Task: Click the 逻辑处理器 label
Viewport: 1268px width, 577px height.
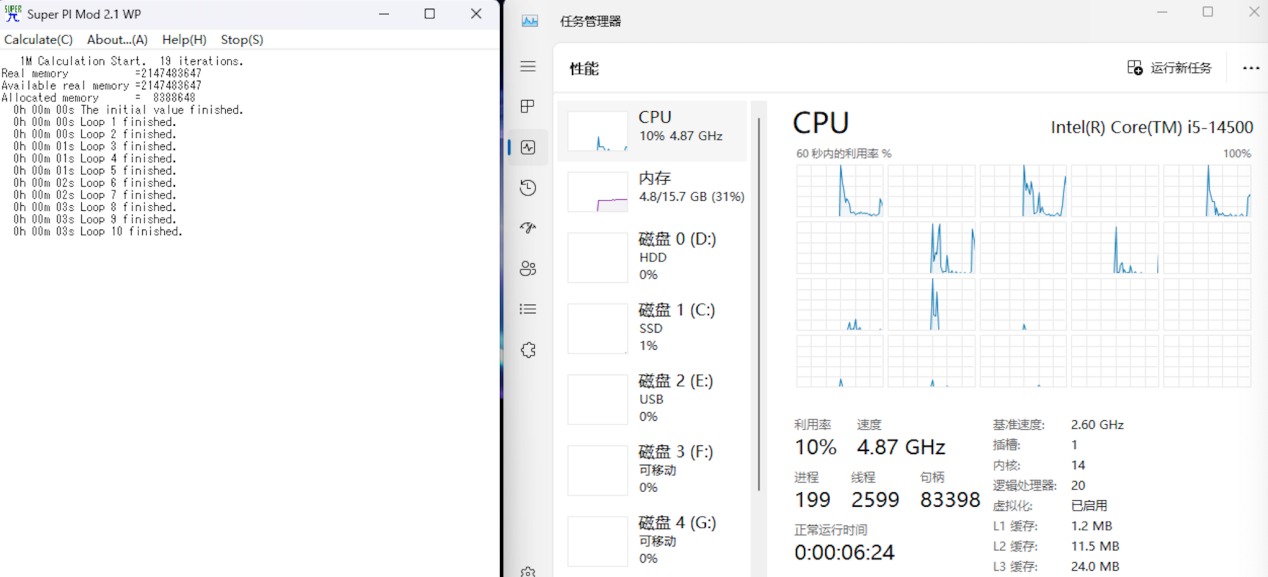Action: 1024,485
